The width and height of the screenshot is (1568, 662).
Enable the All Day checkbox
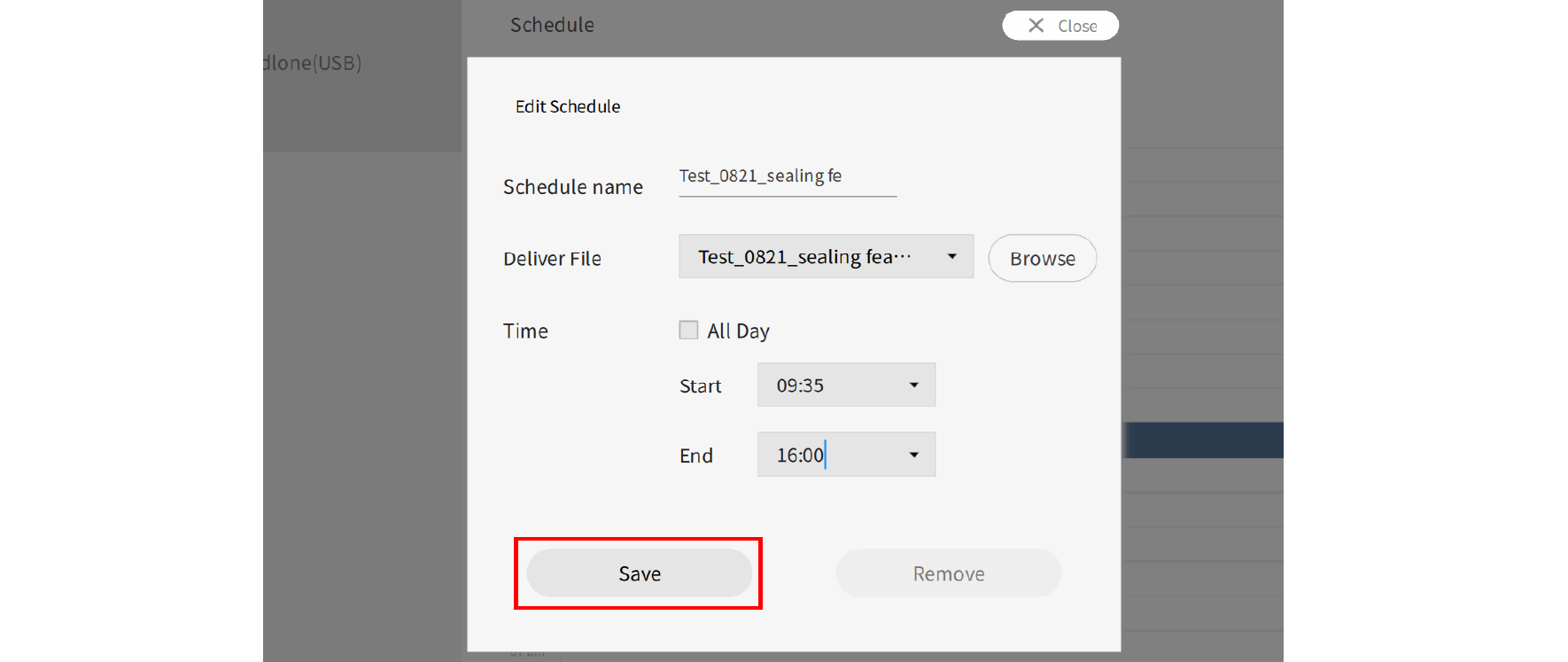688,331
